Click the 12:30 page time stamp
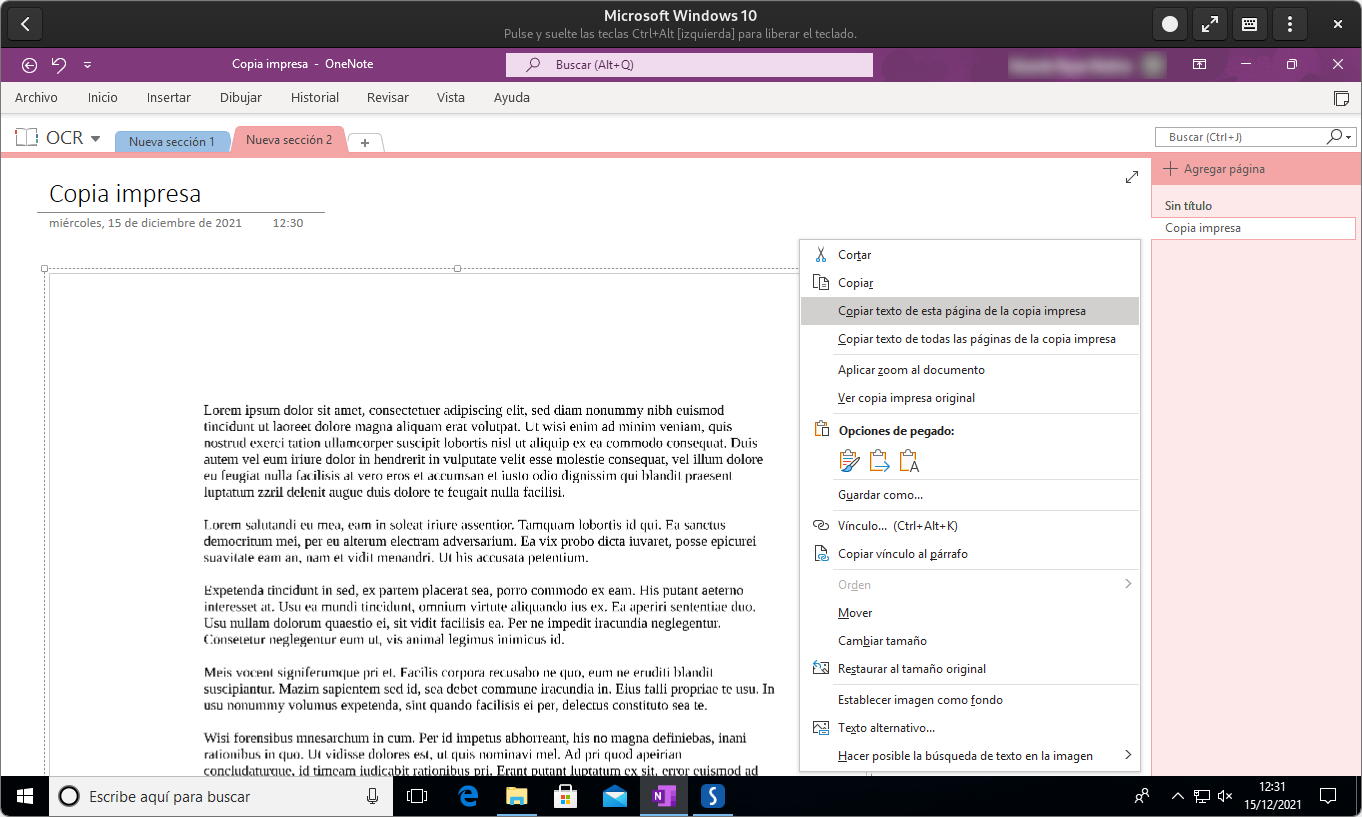 point(288,223)
